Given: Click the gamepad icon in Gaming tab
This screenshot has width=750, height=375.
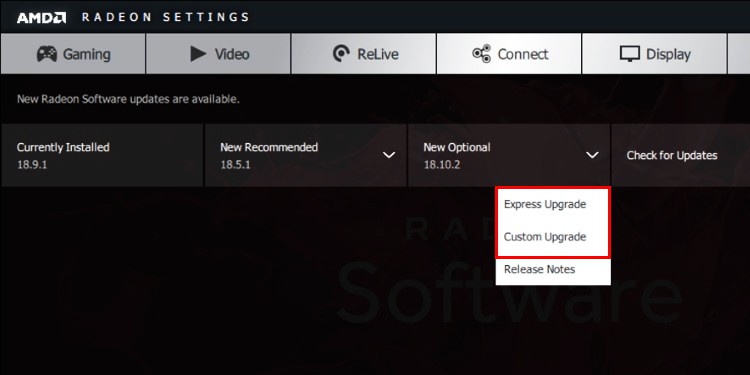Looking at the screenshot, I should [47, 54].
